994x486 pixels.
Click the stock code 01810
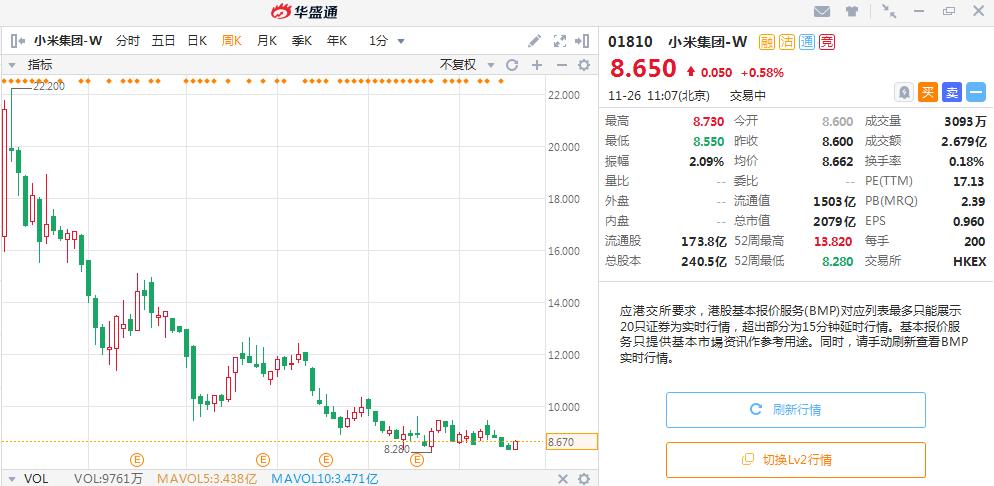point(630,42)
